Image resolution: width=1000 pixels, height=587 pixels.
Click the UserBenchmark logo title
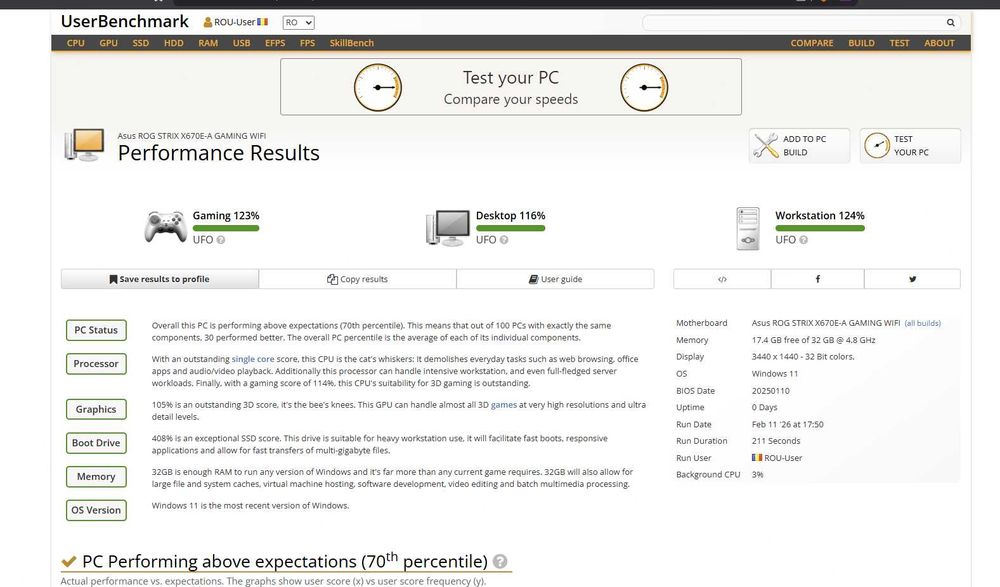click(125, 21)
